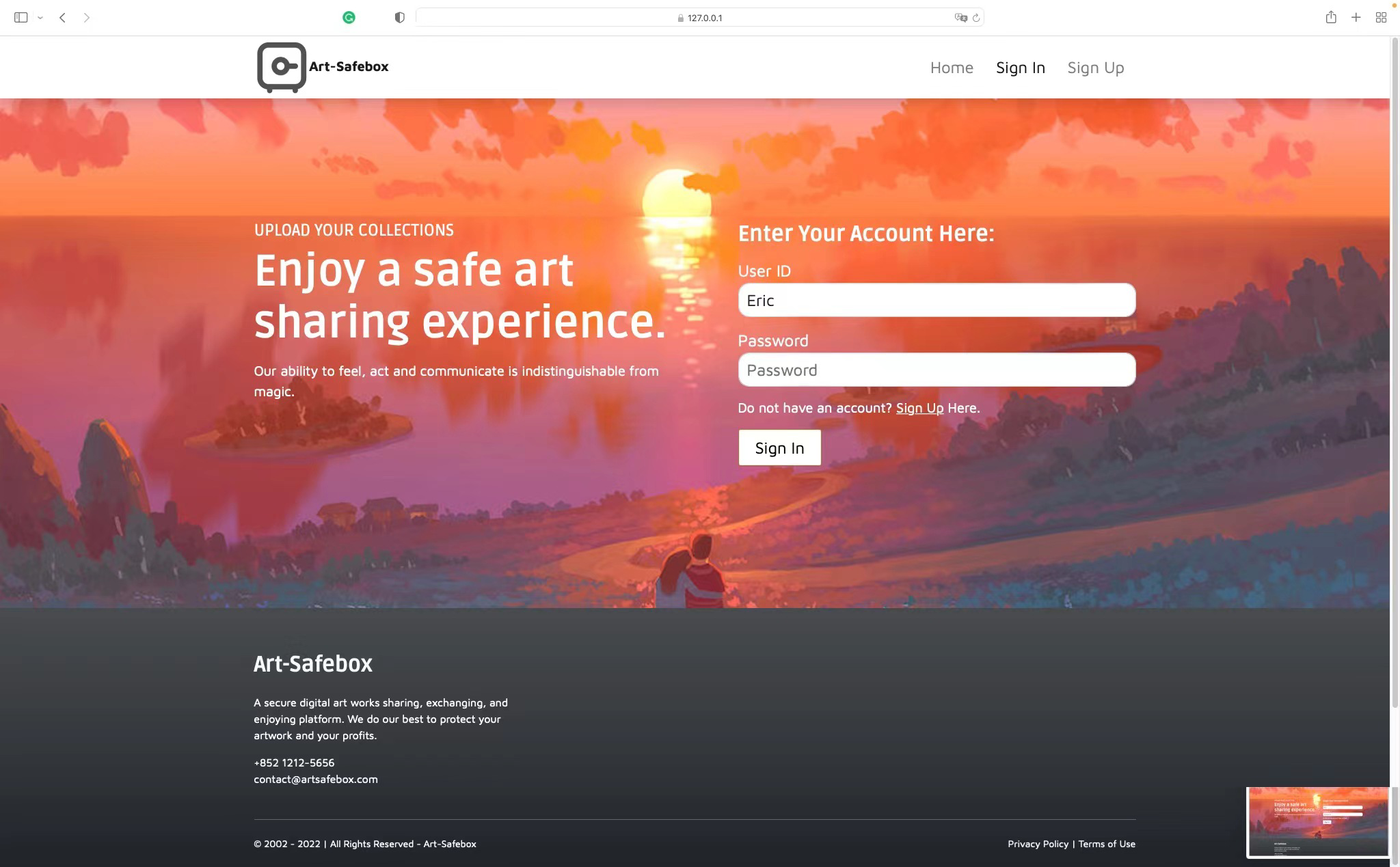1400x867 pixels.
Task: Open the privacy shield icon
Action: pos(399,18)
